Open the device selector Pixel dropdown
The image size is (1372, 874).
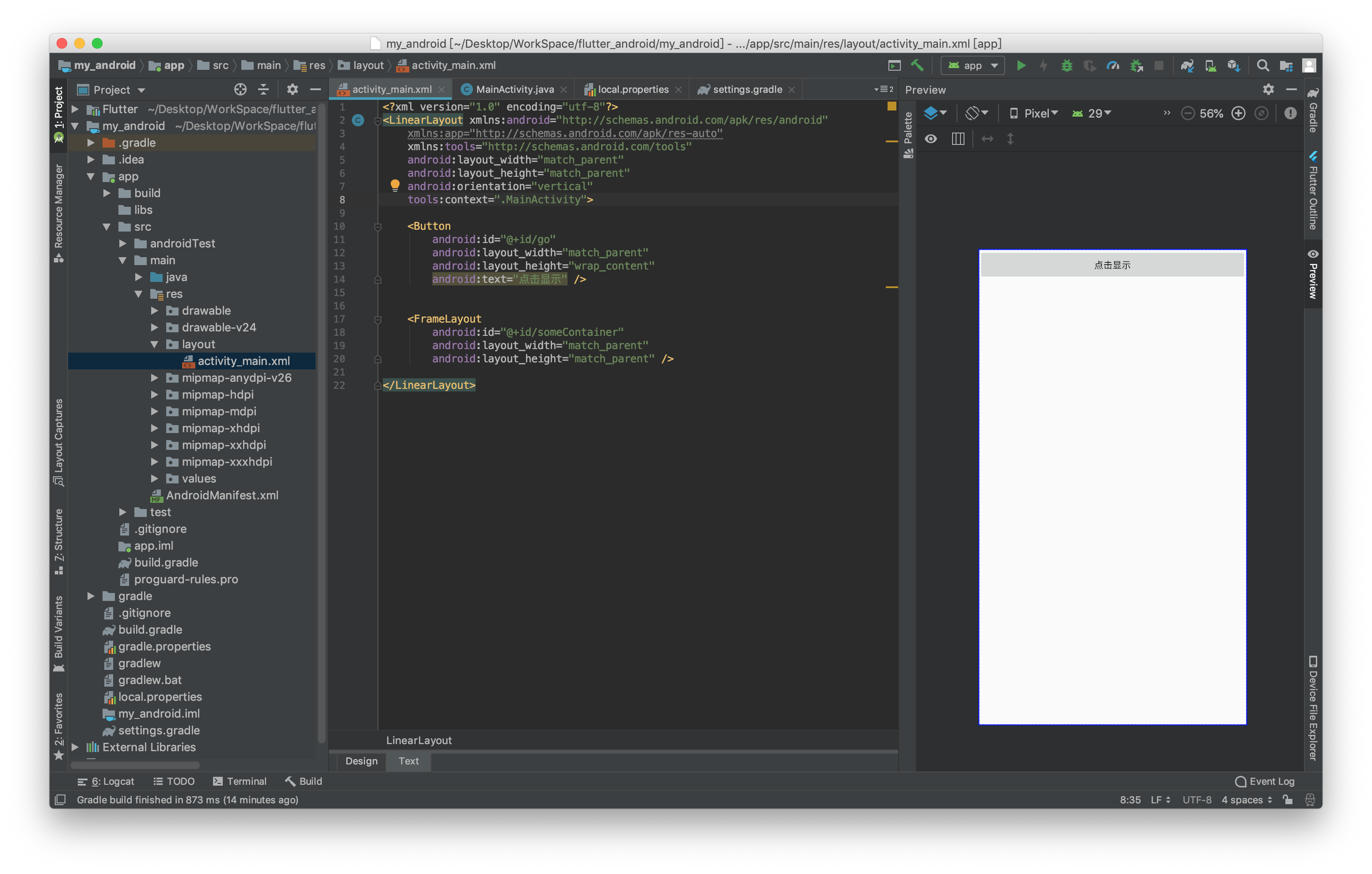coord(1037,113)
